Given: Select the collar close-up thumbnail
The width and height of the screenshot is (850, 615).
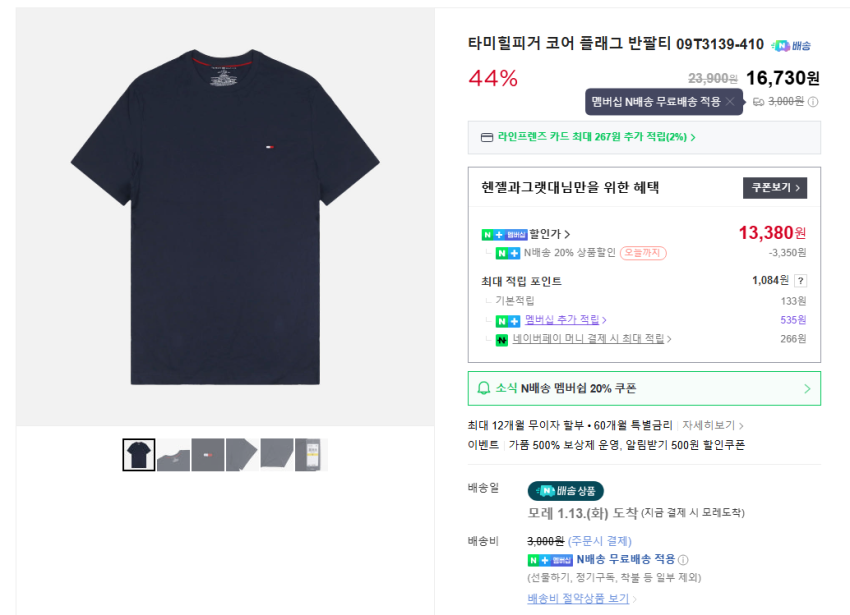Looking at the screenshot, I should 172,455.
